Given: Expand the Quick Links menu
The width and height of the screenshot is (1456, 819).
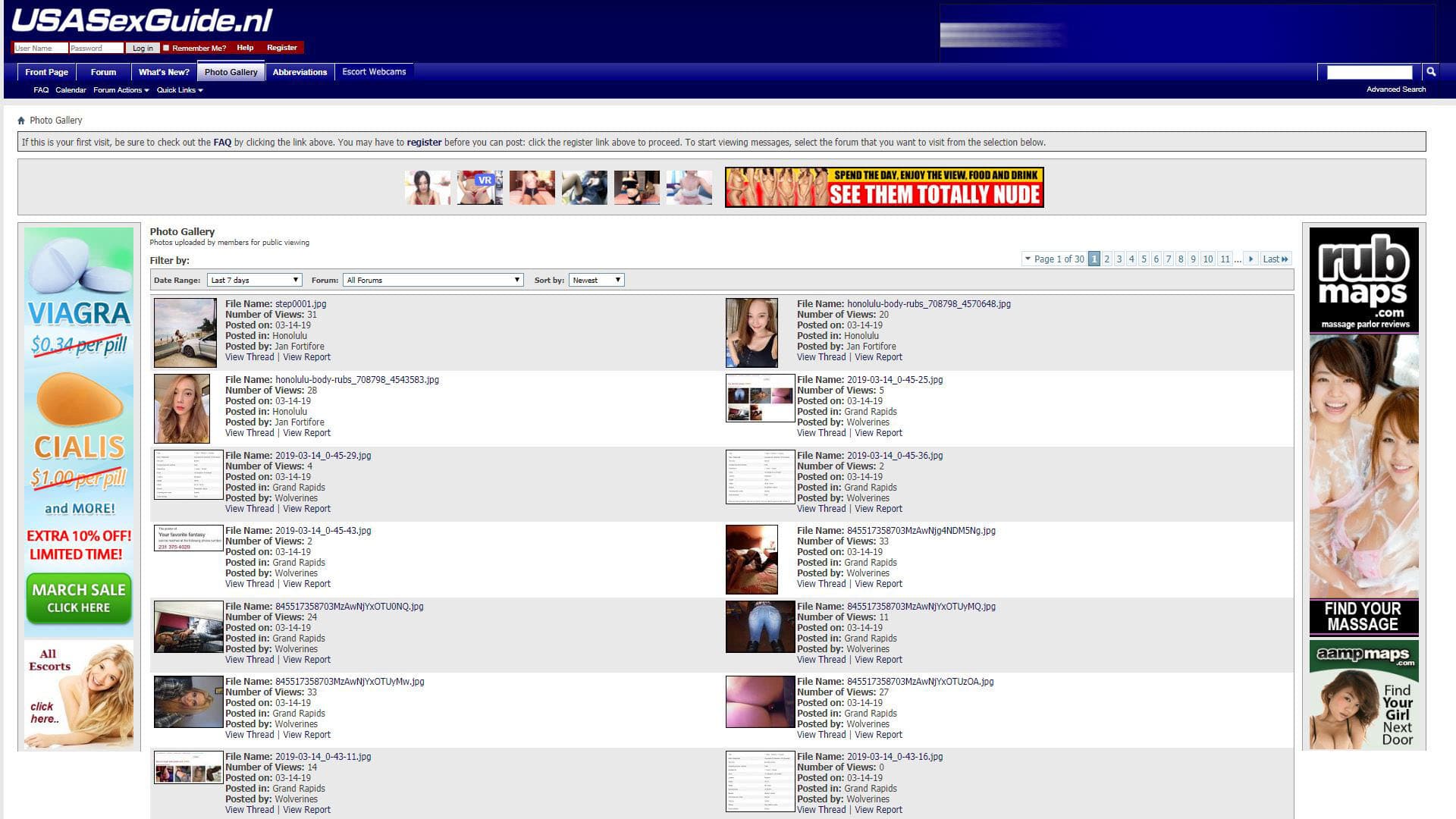Looking at the screenshot, I should [x=179, y=90].
